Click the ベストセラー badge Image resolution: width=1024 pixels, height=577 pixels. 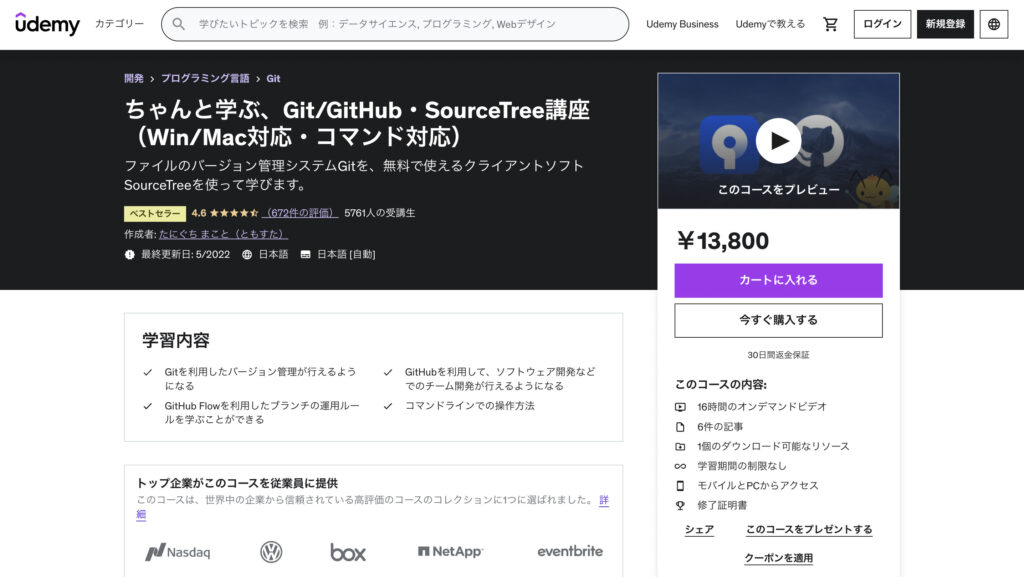(x=155, y=213)
